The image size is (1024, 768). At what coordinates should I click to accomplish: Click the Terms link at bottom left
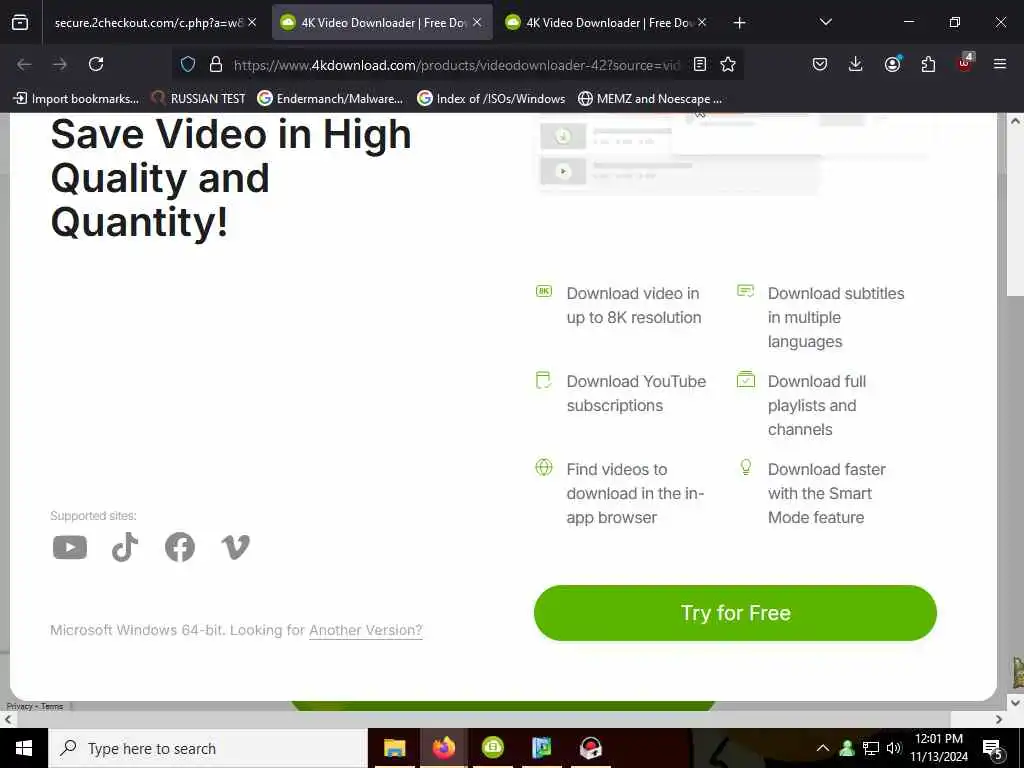(52, 707)
